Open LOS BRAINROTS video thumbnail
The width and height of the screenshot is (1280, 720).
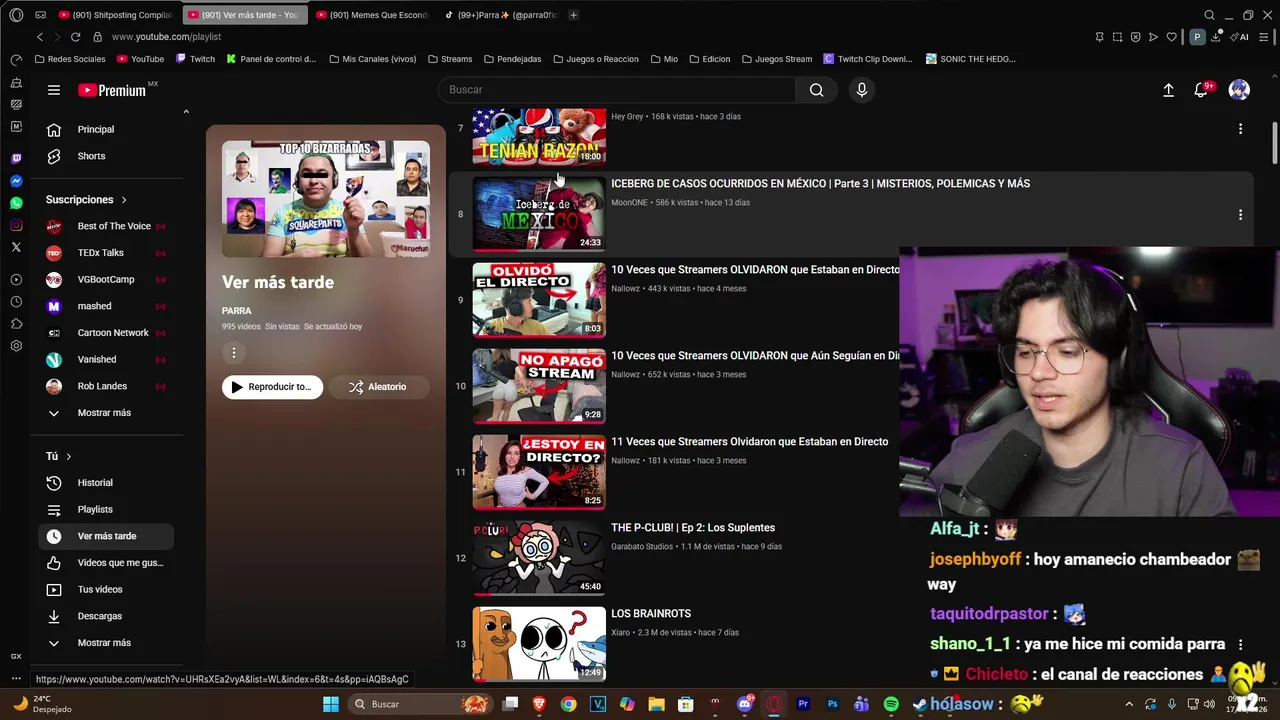(539, 643)
